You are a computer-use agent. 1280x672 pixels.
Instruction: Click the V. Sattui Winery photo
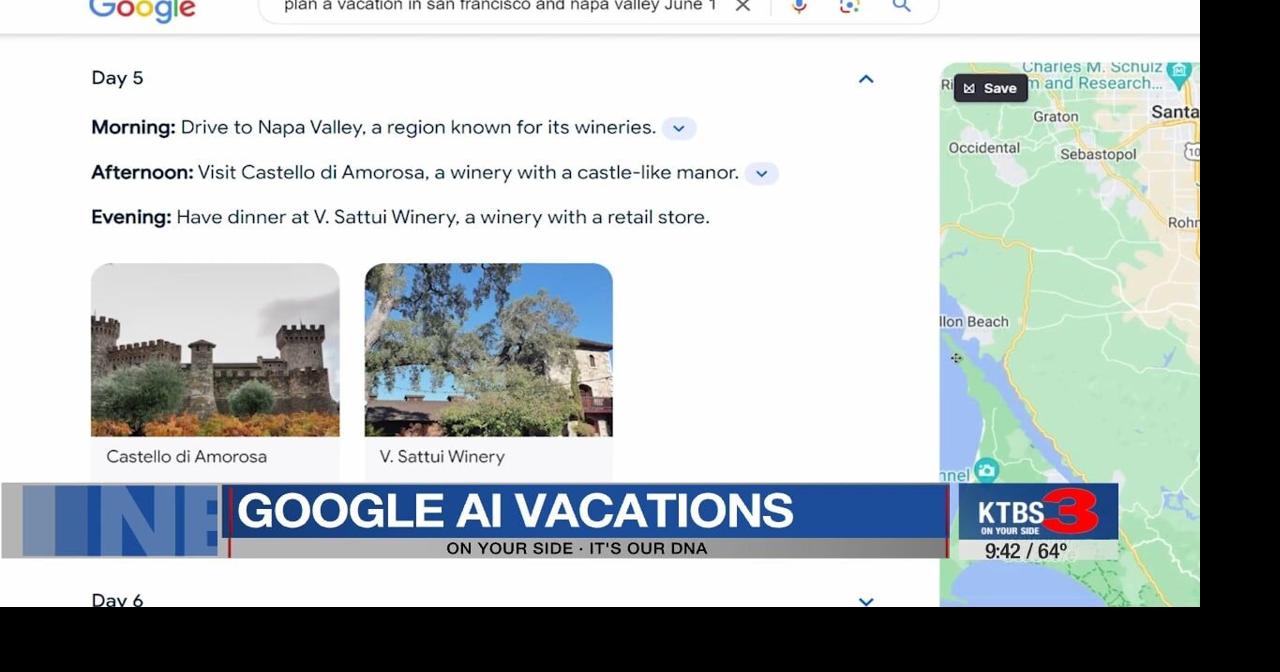[489, 349]
